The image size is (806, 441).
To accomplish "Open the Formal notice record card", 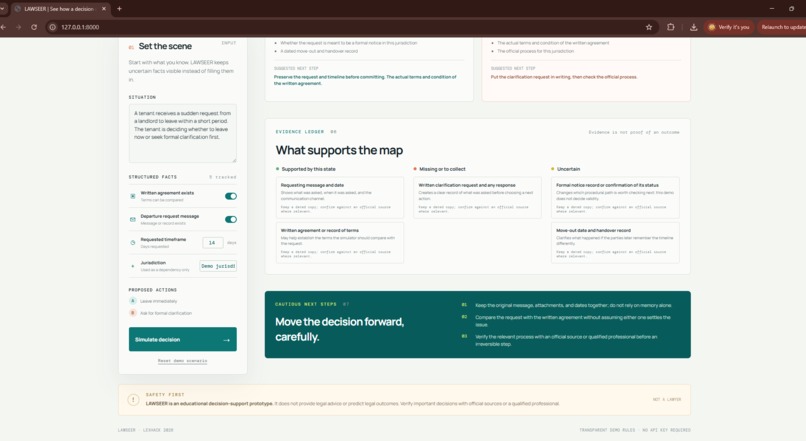I will pos(615,198).
